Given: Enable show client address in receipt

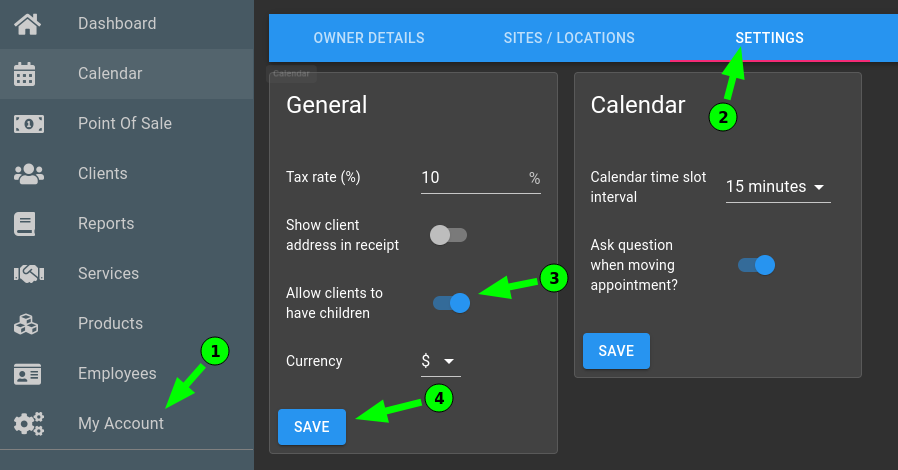Looking at the screenshot, I should (448, 235).
